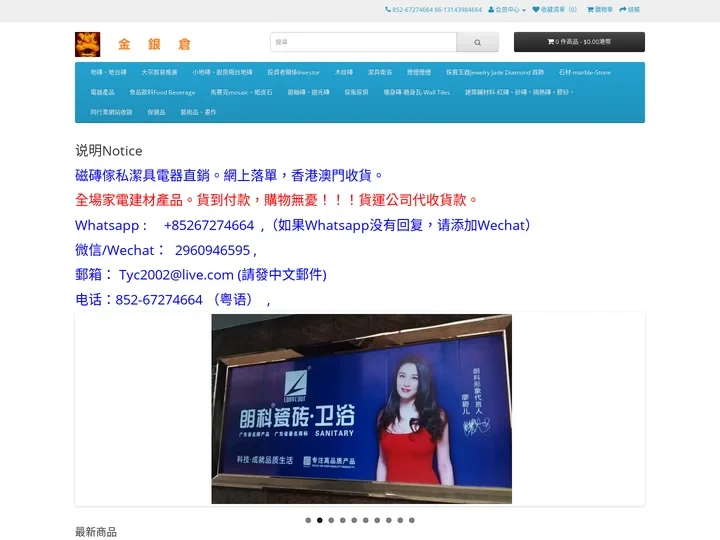This screenshot has width=720, height=540.
Task: Select the first carousel indicator dot
Action: (x=308, y=520)
